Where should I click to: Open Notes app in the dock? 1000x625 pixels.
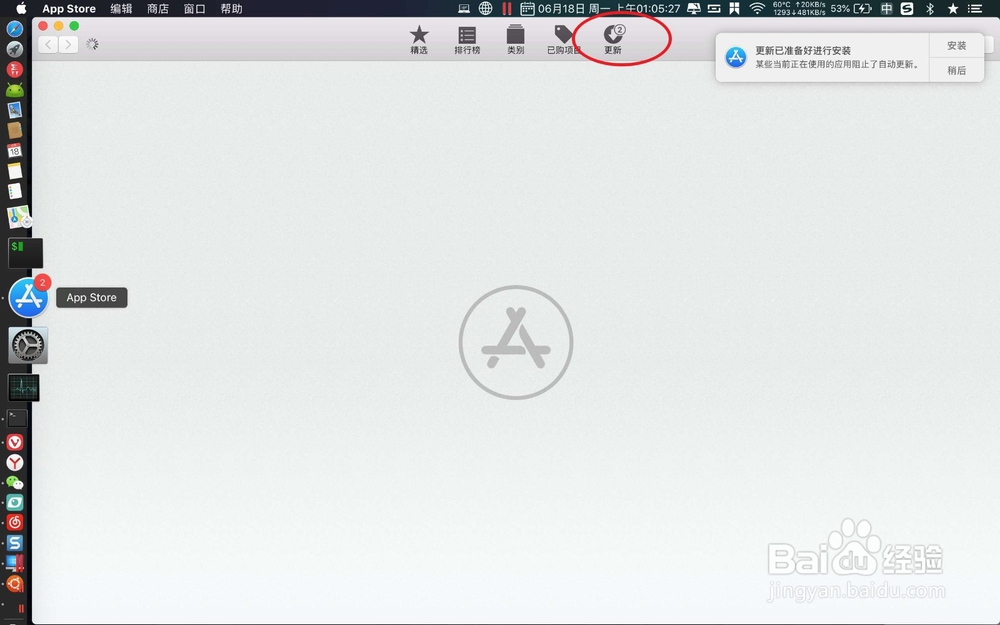[15, 171]
